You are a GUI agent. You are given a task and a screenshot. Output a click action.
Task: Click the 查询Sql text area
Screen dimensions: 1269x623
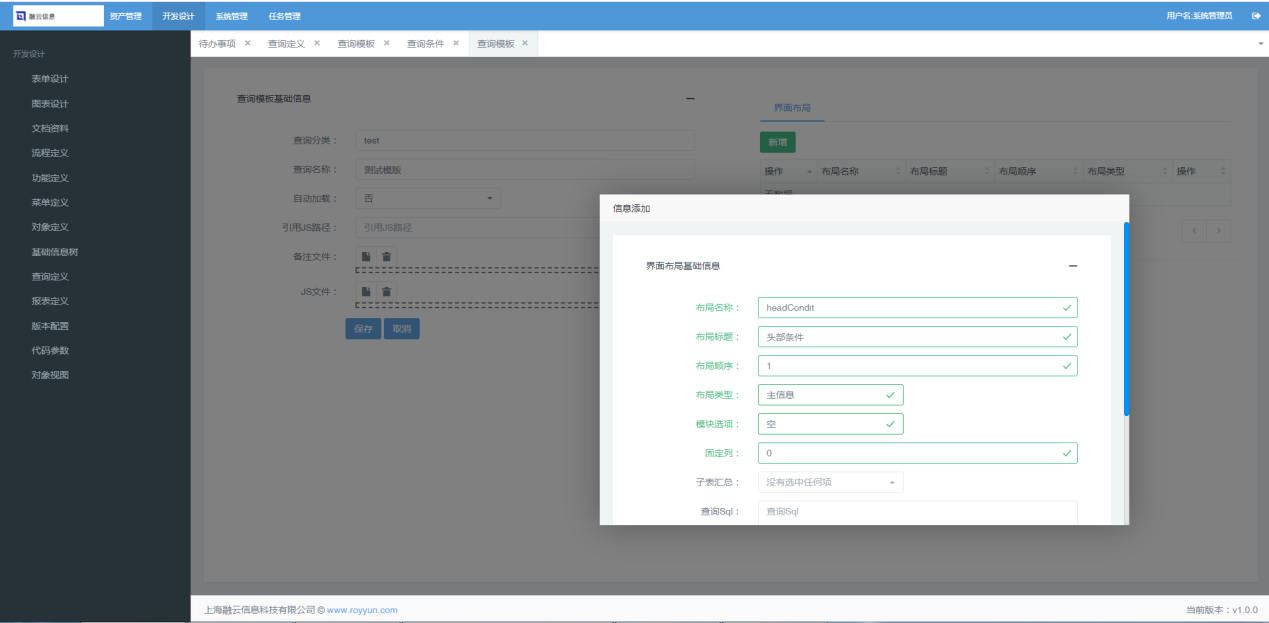918,512
